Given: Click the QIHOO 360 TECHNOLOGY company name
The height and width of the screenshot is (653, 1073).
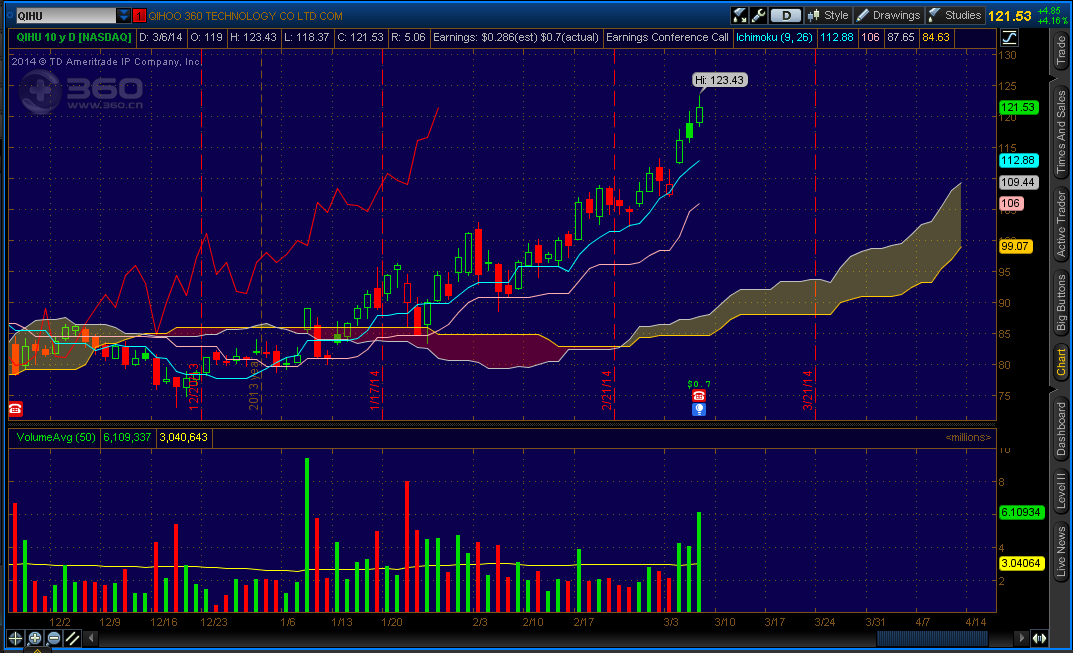Looking at the screenshot, I should [246, 16].
